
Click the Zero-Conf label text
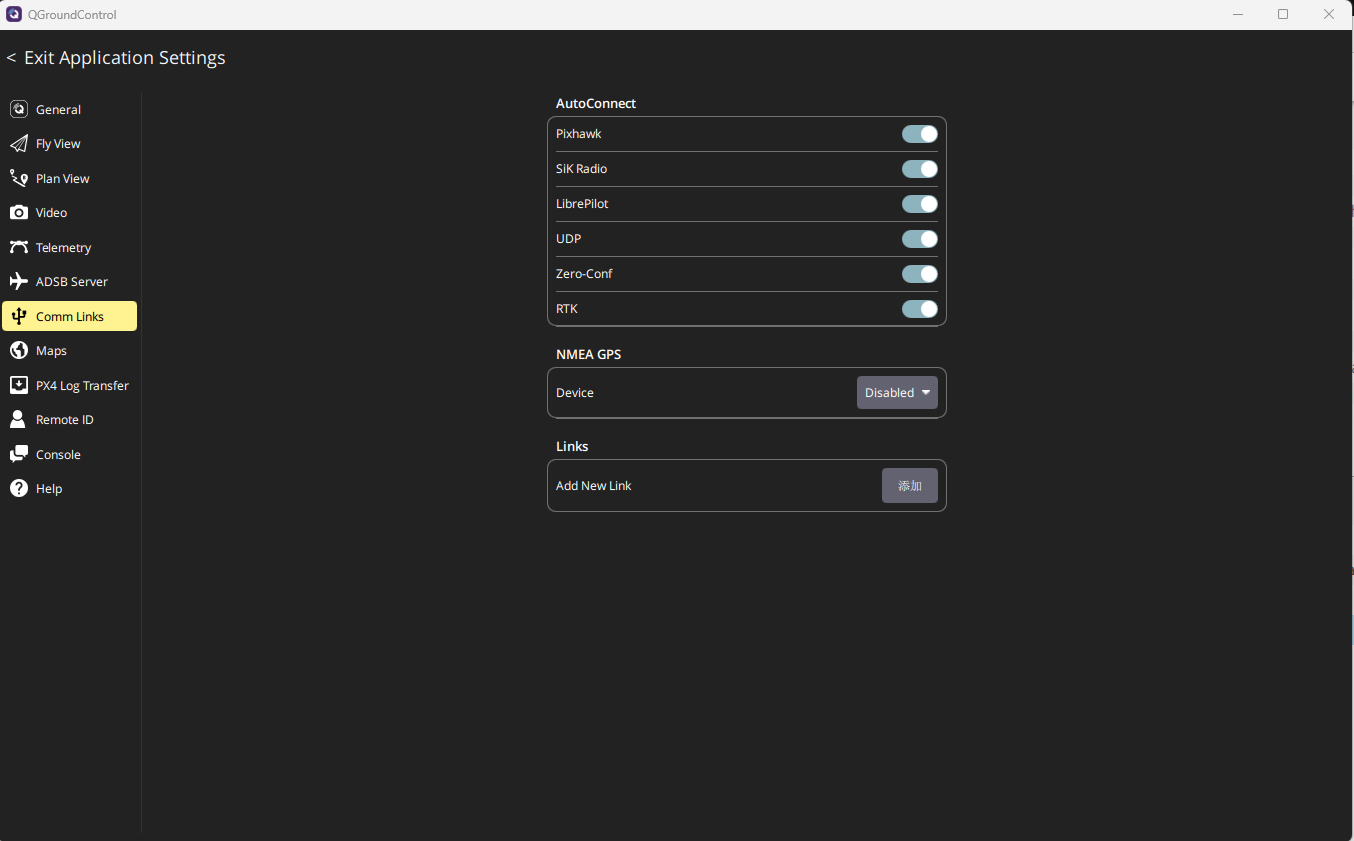tap(584, 274)
